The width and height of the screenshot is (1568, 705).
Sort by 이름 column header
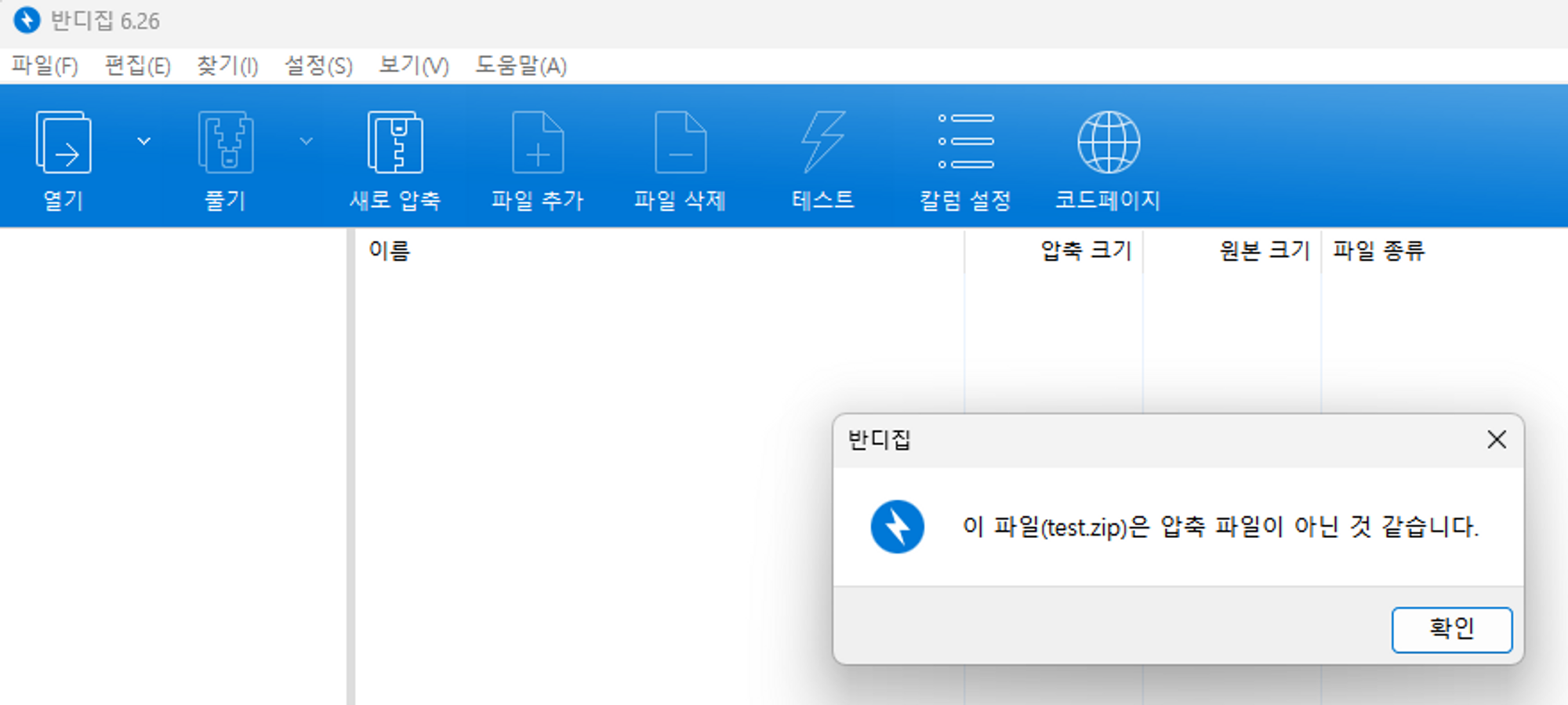[x=390, y=251]
